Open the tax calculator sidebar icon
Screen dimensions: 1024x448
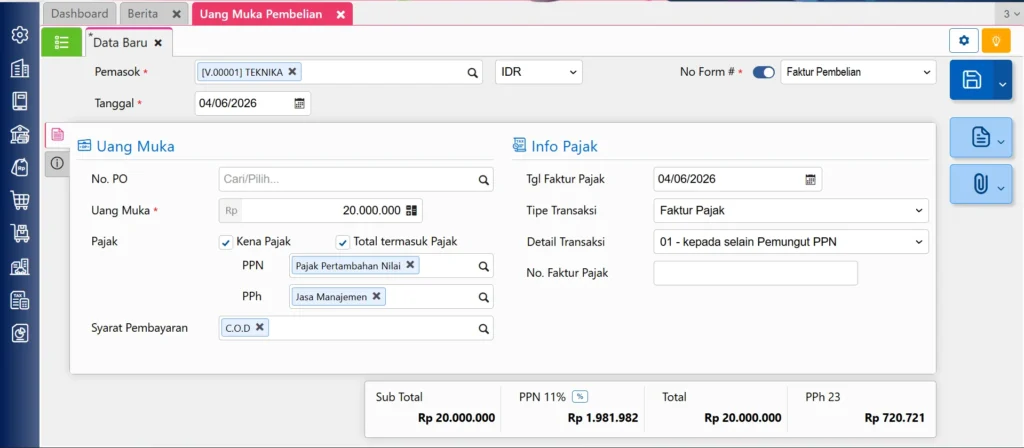tap(20, 300)
